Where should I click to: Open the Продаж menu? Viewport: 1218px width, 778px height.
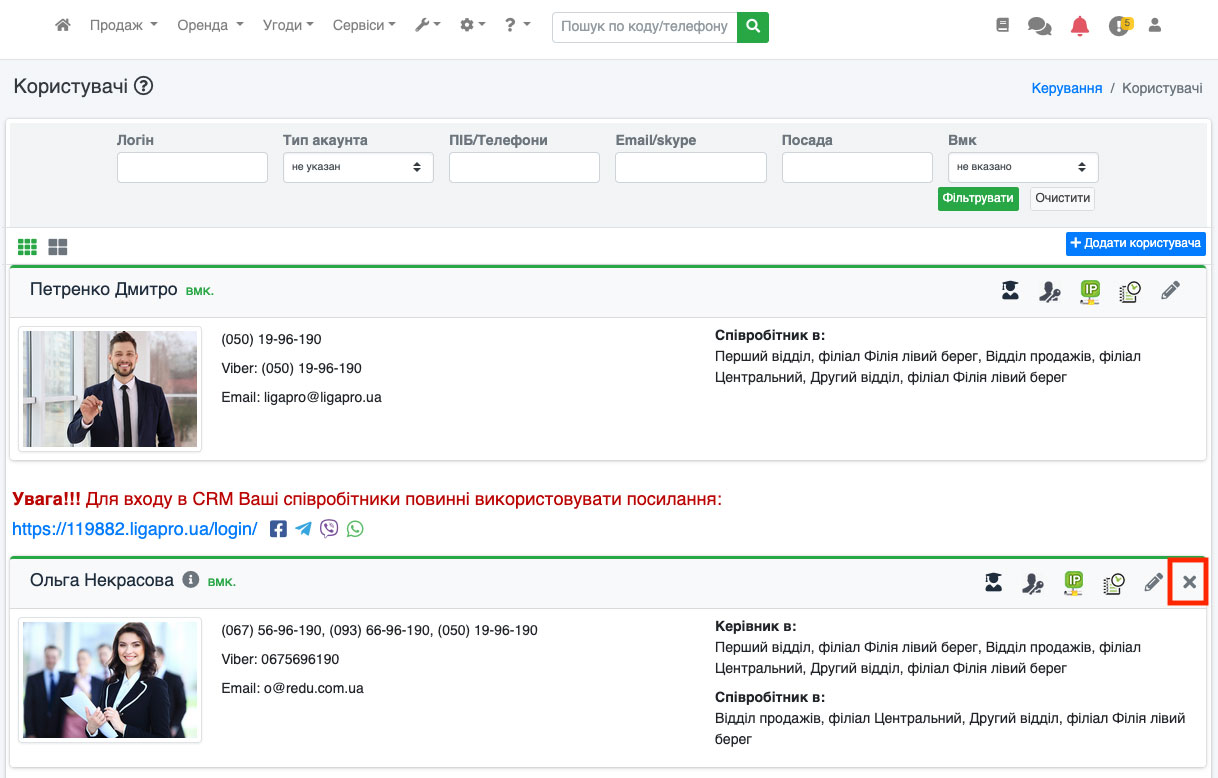123,25
